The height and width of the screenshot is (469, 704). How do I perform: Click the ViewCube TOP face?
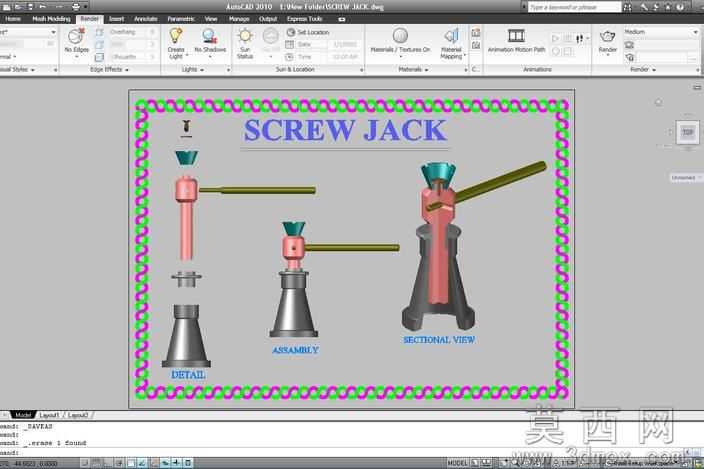click(687, 132)
